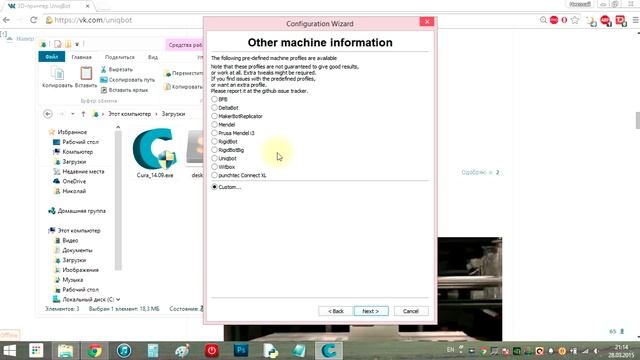
Task: Go back in the Chrome browser
Action: click(x=7, y=20)
